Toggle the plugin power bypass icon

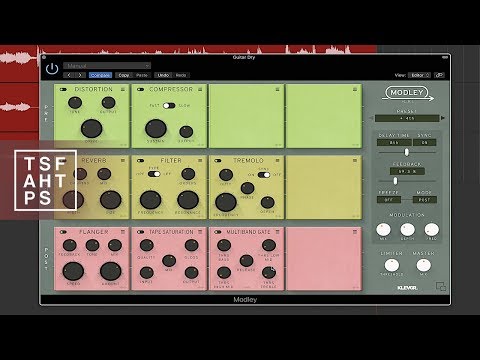pos(52,69)
